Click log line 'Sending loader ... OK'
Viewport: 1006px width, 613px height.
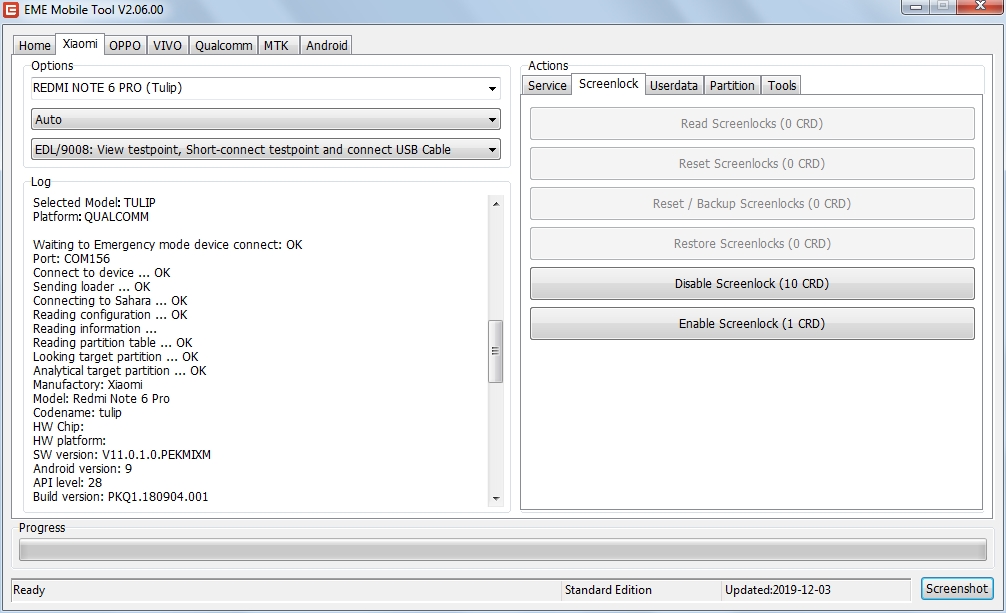click(x=92, y=287)
